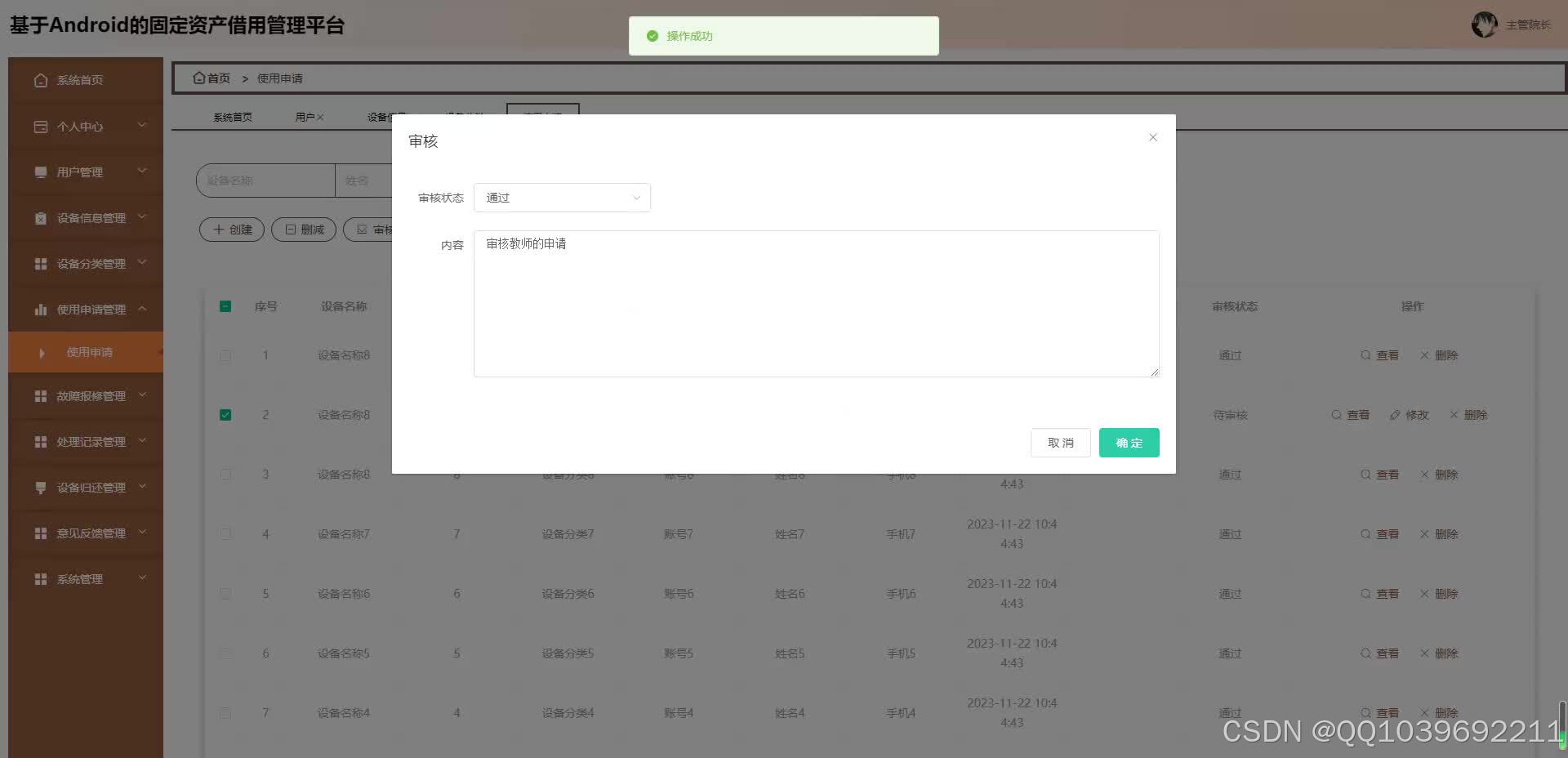
Task: Delete row 1 with 删除 icon
Action: point(1439,355)
